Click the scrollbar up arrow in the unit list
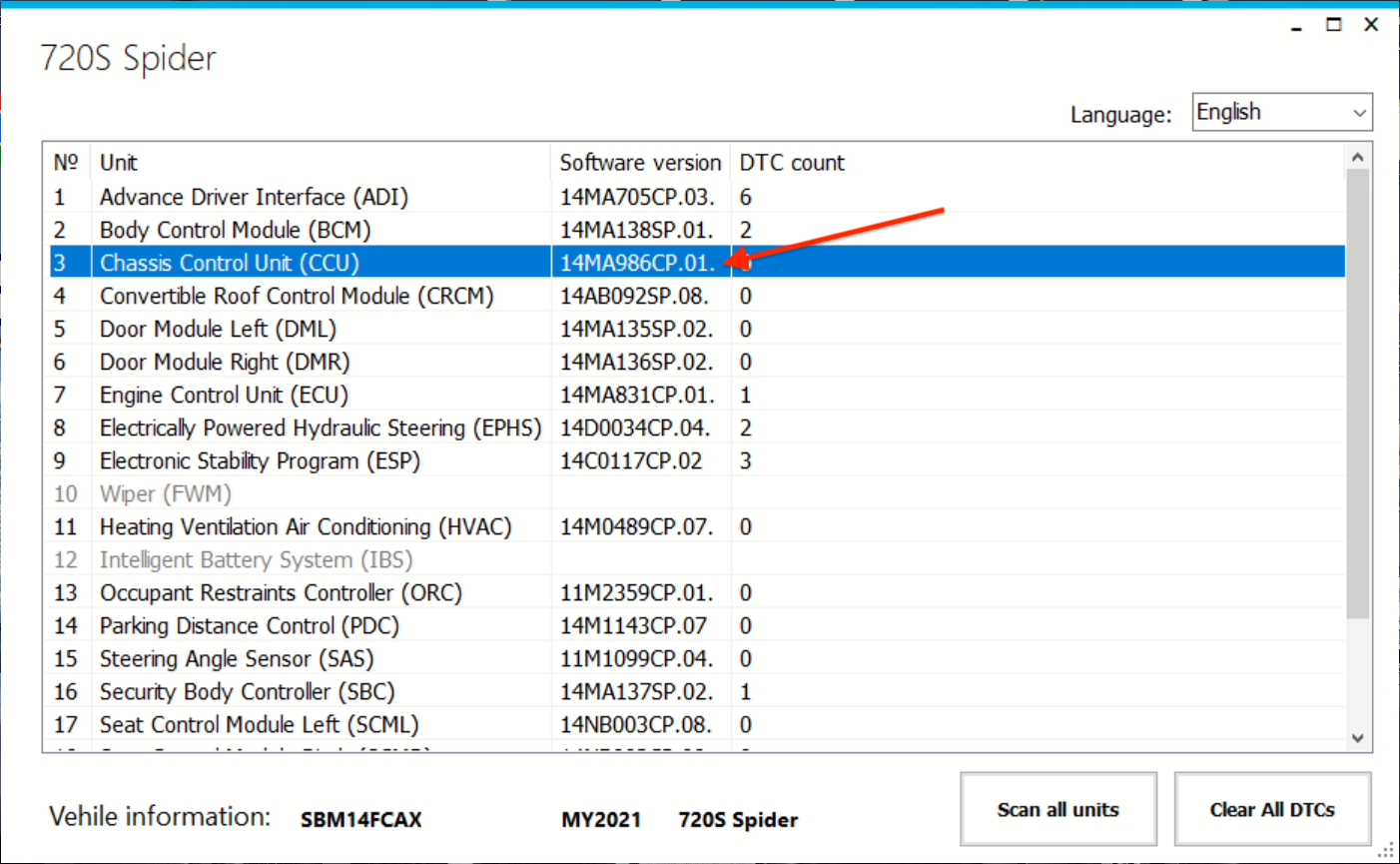 [1357, 157]
